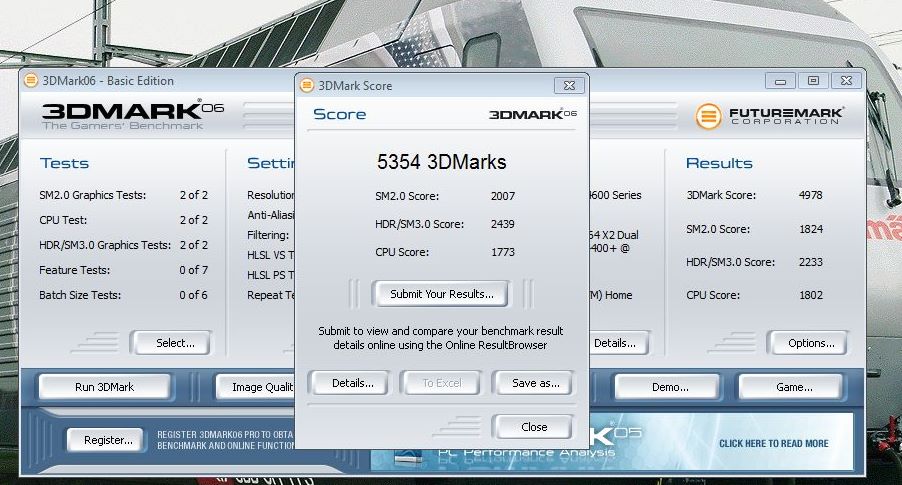Click the Game button
The height and width of the screenshot is (485, 902).
(793, 387)
